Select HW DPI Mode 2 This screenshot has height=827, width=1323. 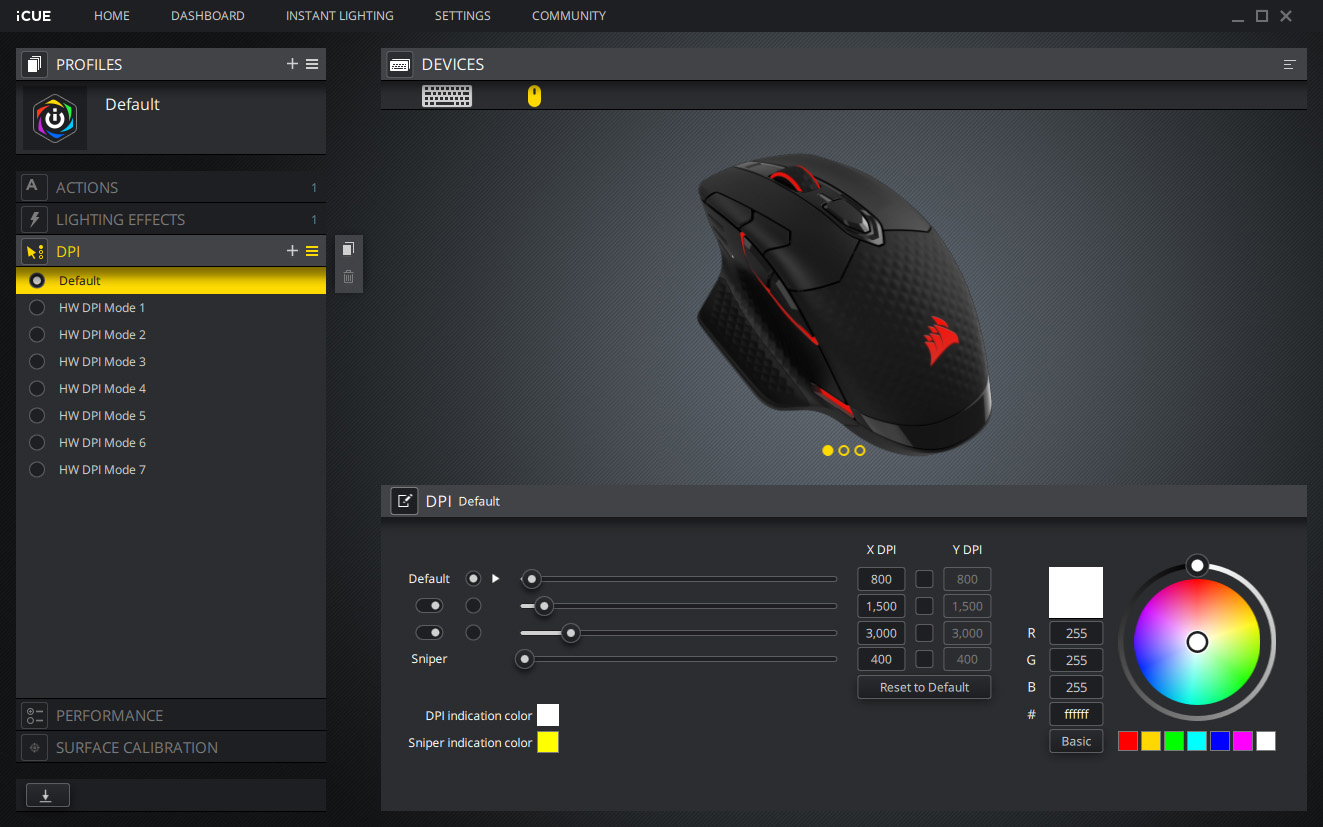tap(171, 335)
